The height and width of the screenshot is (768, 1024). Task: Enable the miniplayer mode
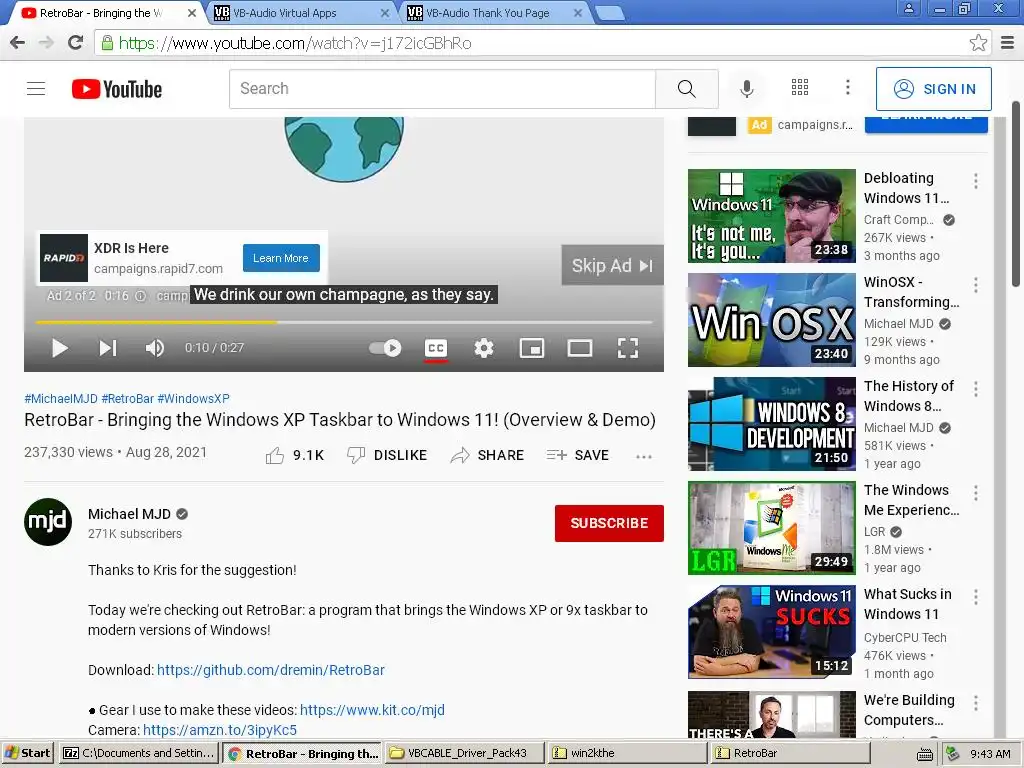click(x=532, y=348)
